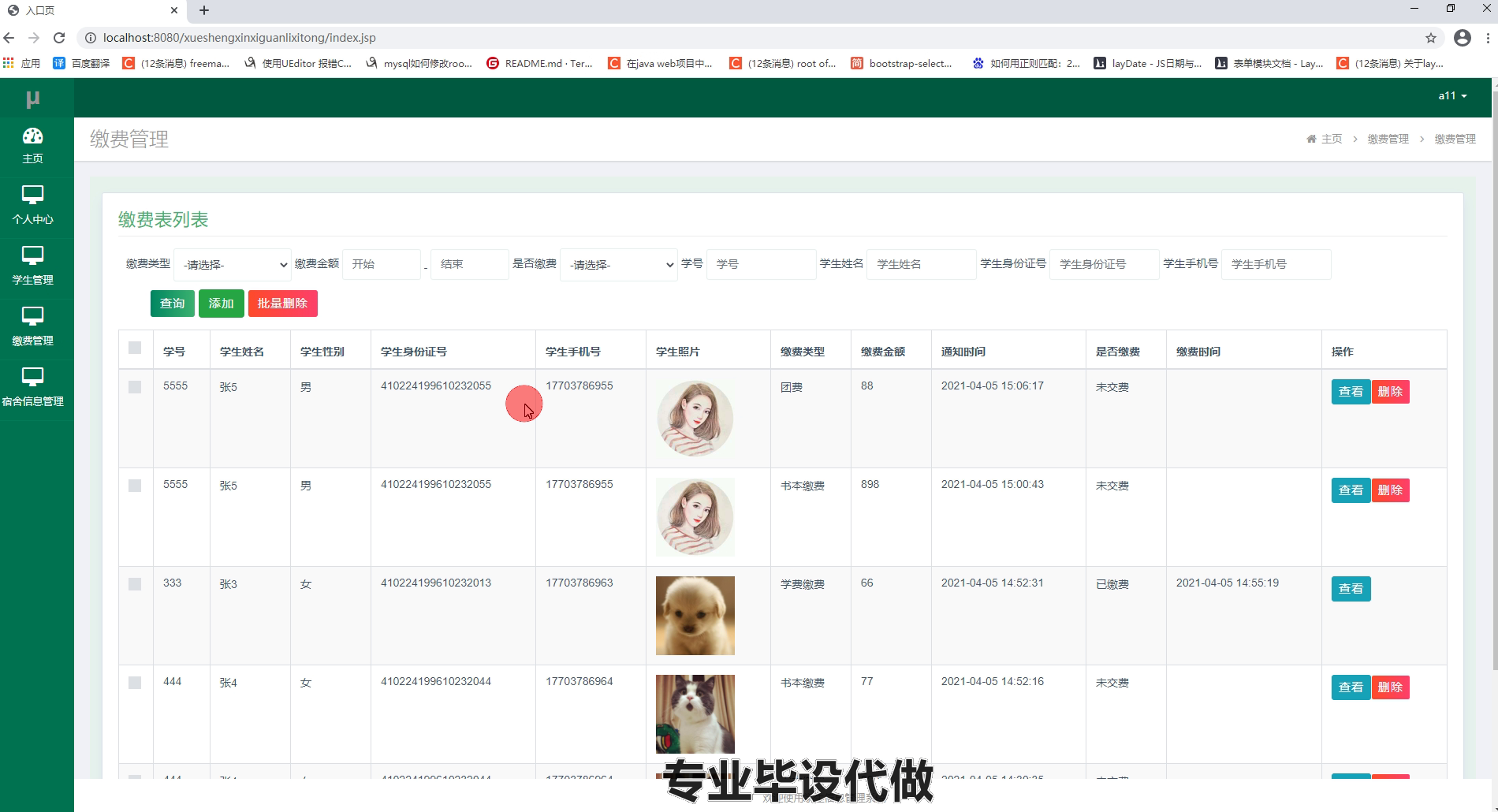The width and height of the screenshot is (1498, 812).
Task: Check the row with 书本缴费 amount 898
Action: (x=135, y=486)
